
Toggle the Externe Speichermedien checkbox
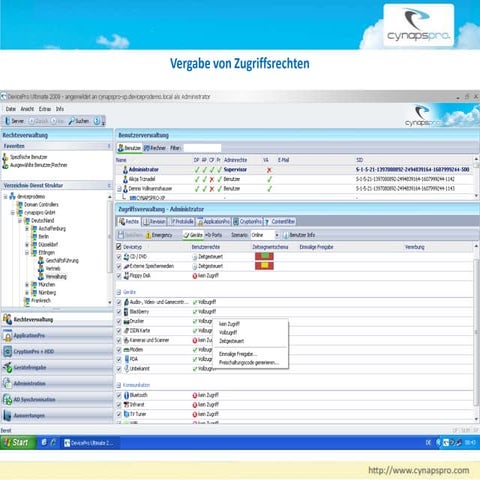coord(119,266)
